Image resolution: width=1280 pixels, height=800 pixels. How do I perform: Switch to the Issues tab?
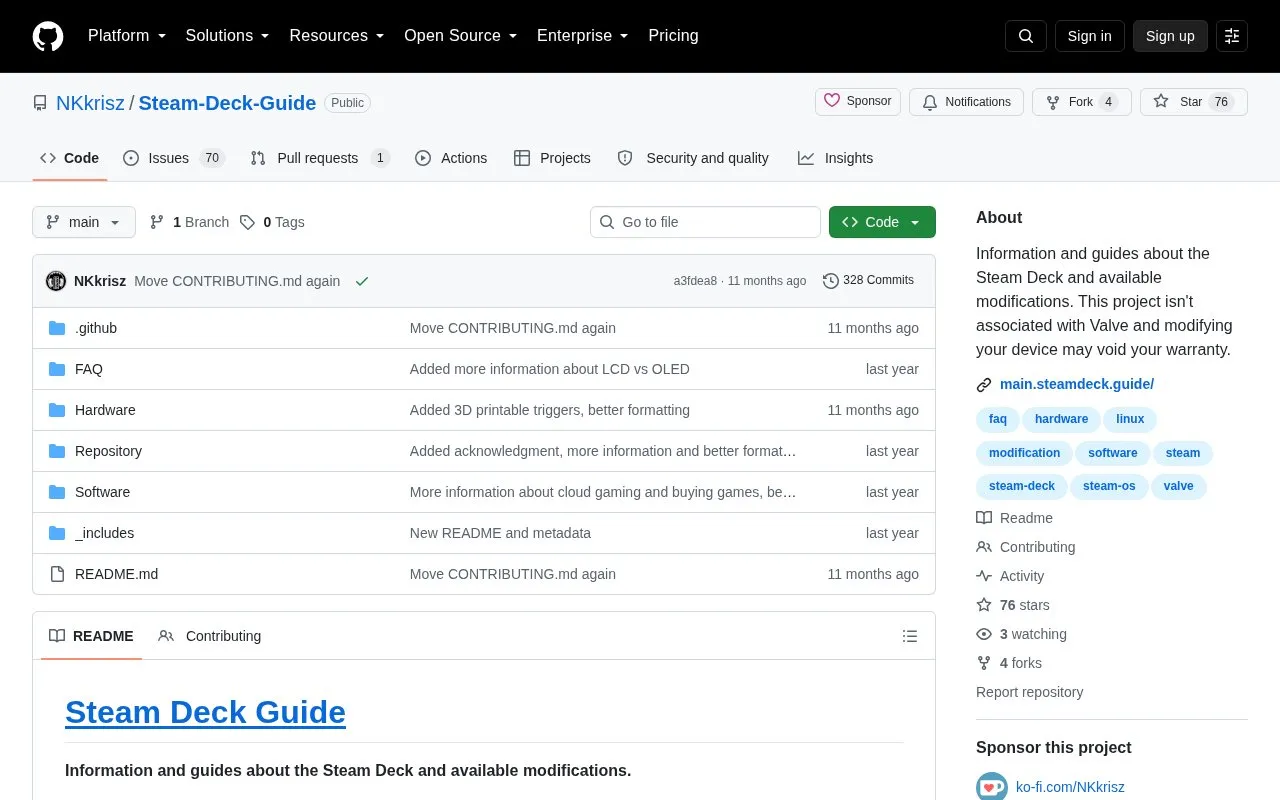pyautogui.click(x=174, y=158)
